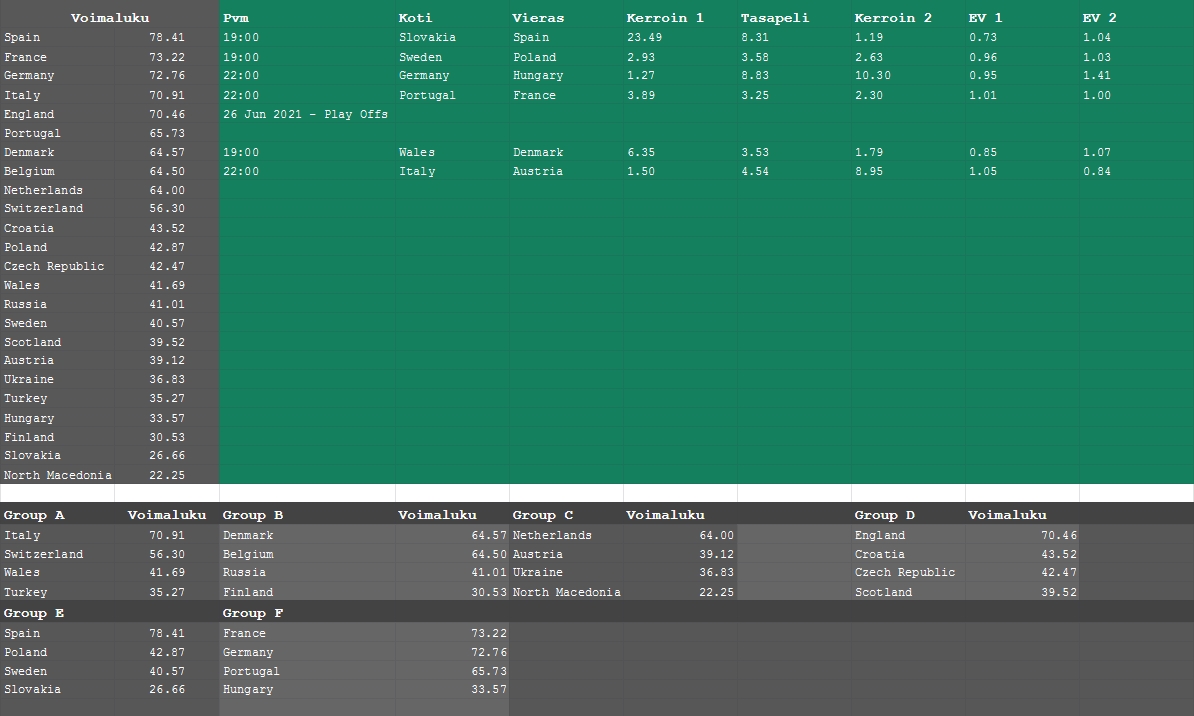
Task: Click the Pvm column header
Action: 236,18
